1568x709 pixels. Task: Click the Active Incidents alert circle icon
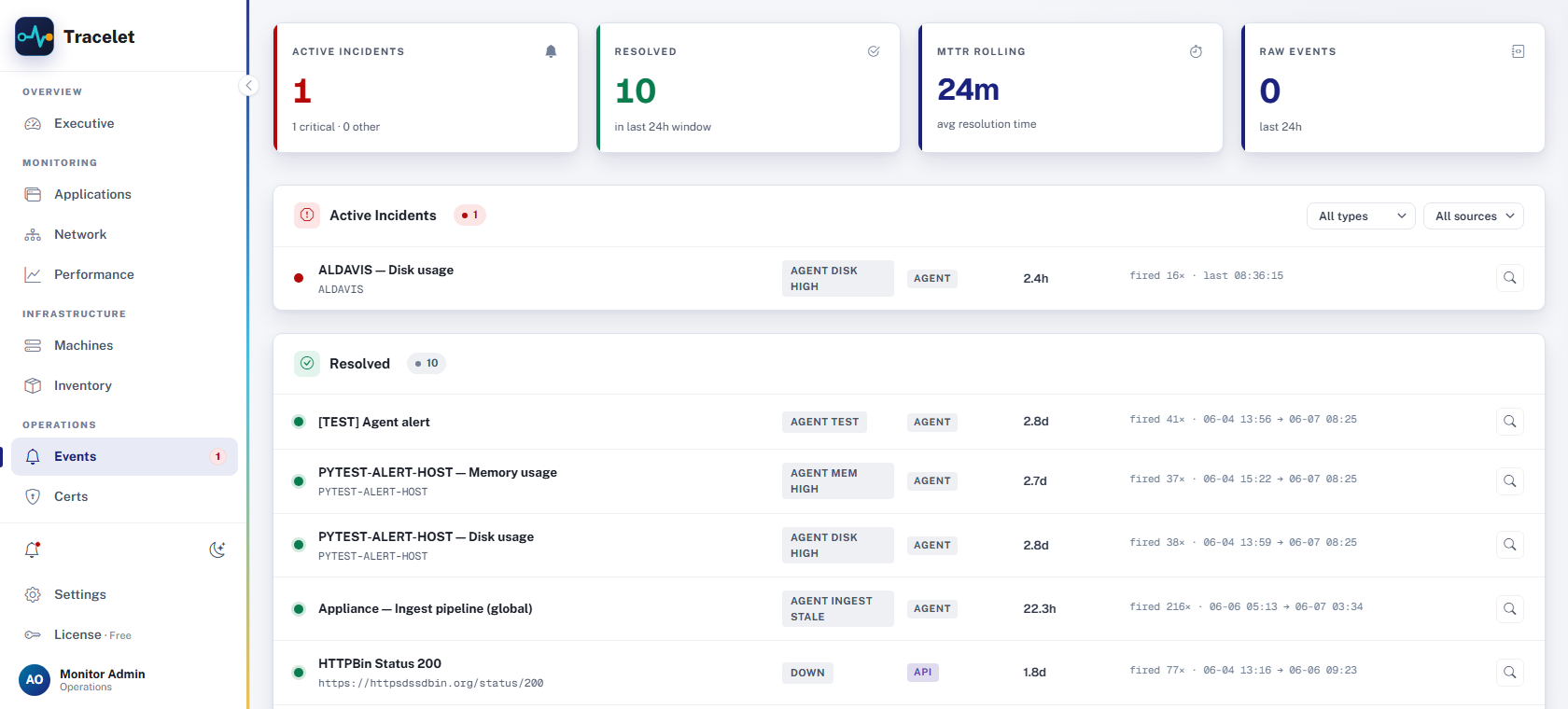coord(307,215)
